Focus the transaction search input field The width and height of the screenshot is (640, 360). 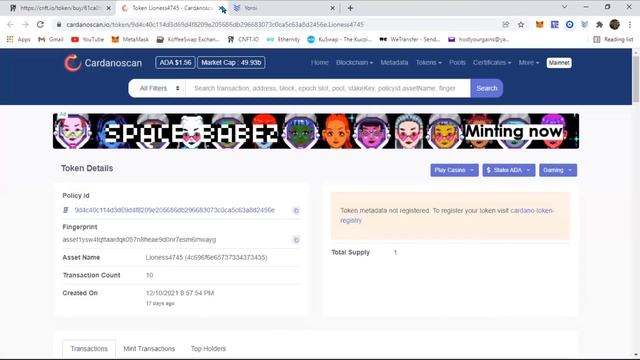tap(328, 88)
